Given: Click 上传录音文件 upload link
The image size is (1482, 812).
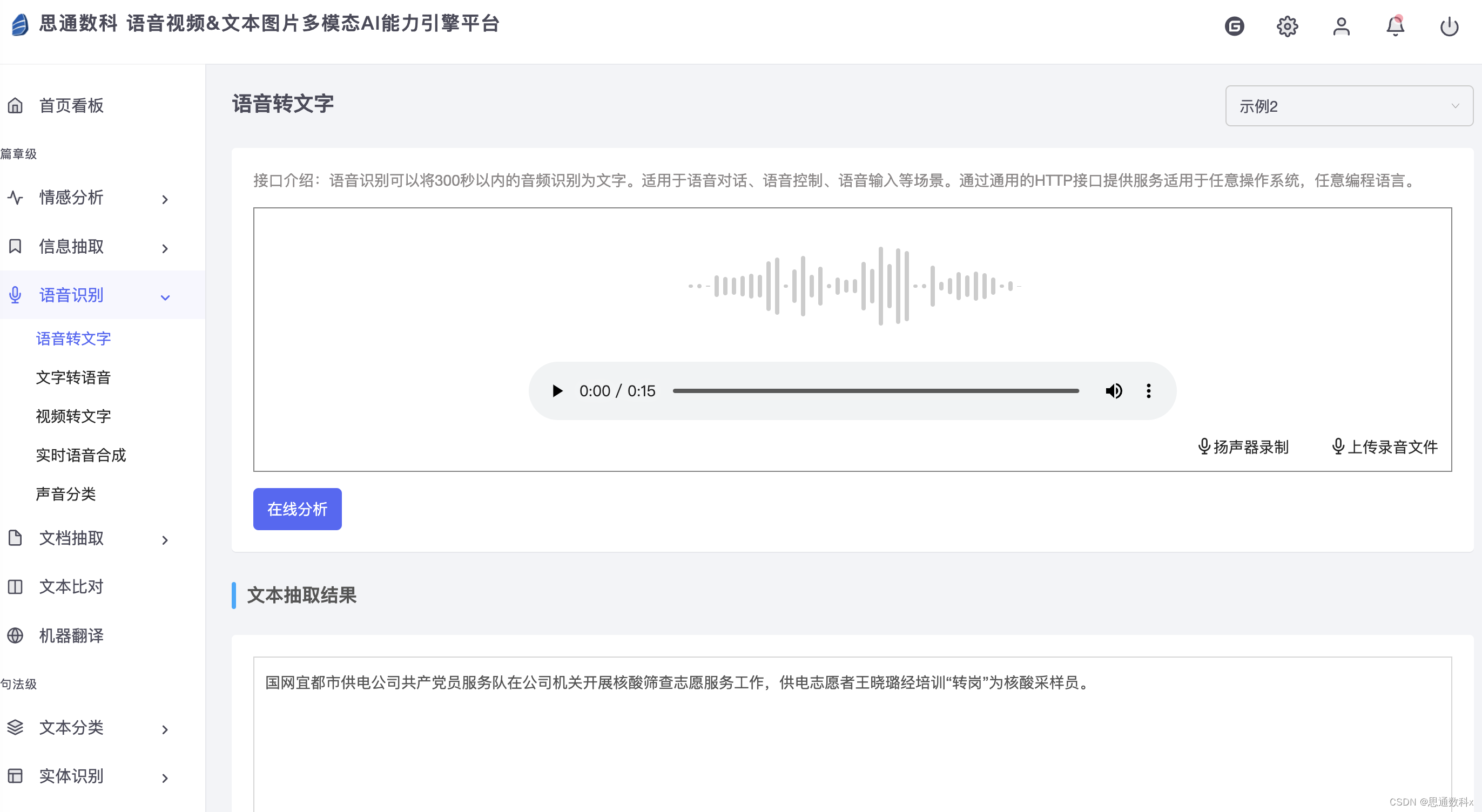Looking at the screenshot, I should 1385,447.
